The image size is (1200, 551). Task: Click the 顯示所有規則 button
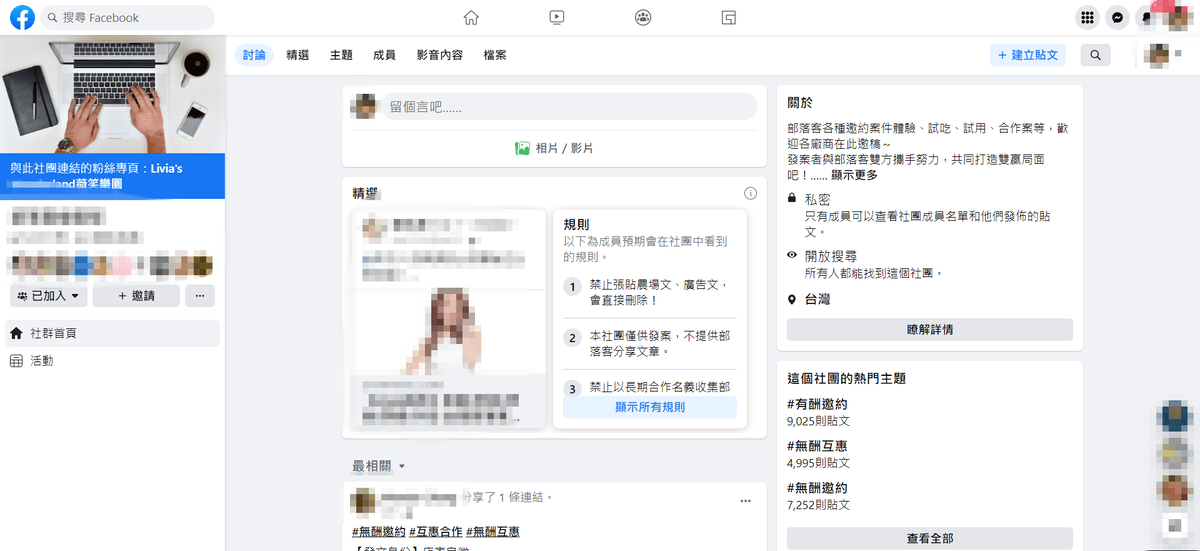(649, 407)
